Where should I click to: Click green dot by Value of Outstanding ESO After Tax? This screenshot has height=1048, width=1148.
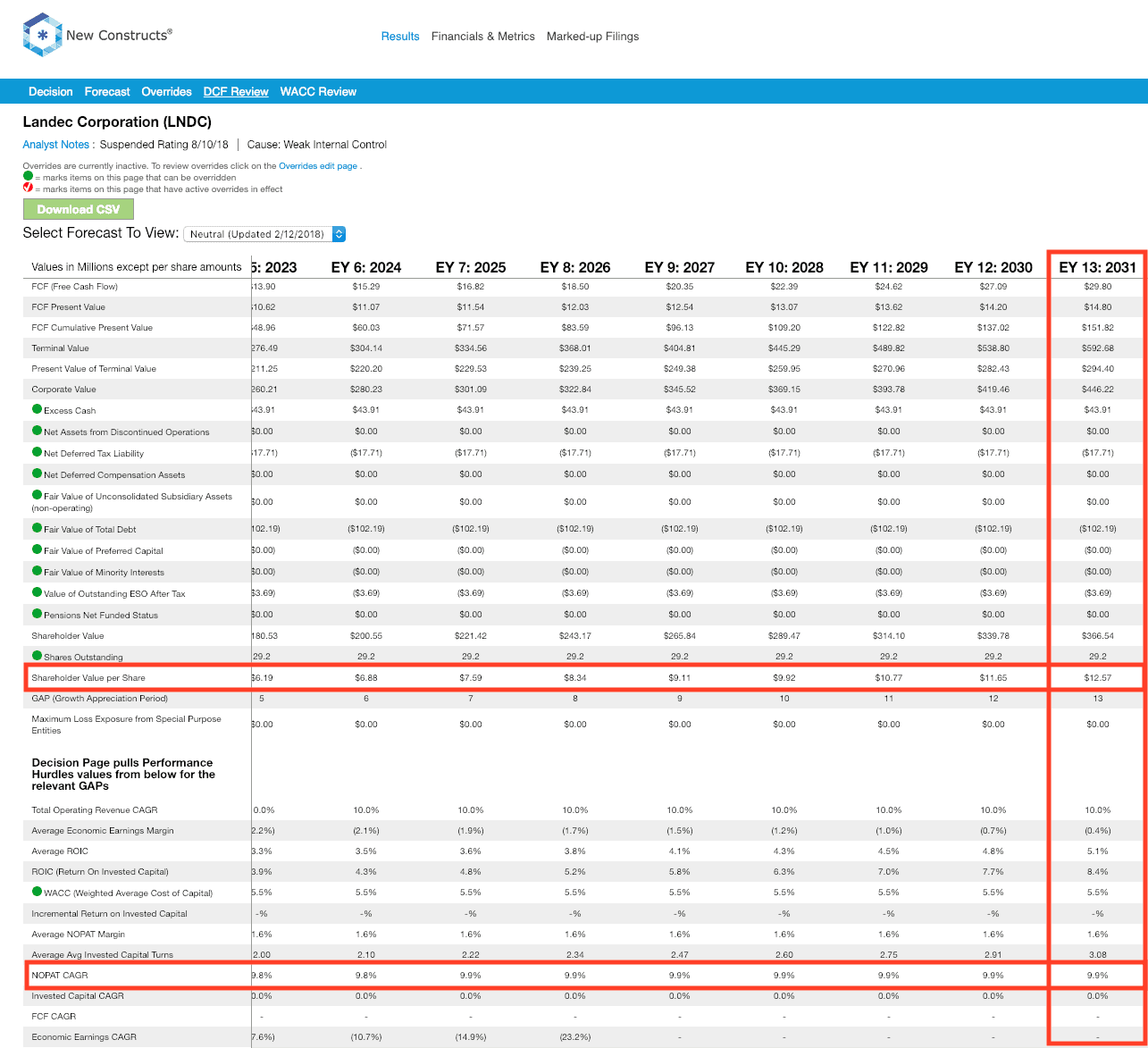tap(38, 593)
